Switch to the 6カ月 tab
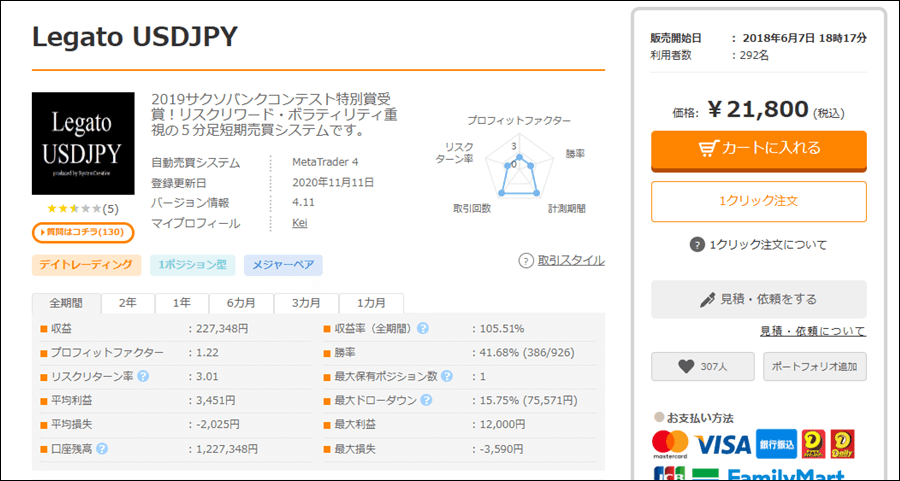The image size is (900, 481). [241, 303]
